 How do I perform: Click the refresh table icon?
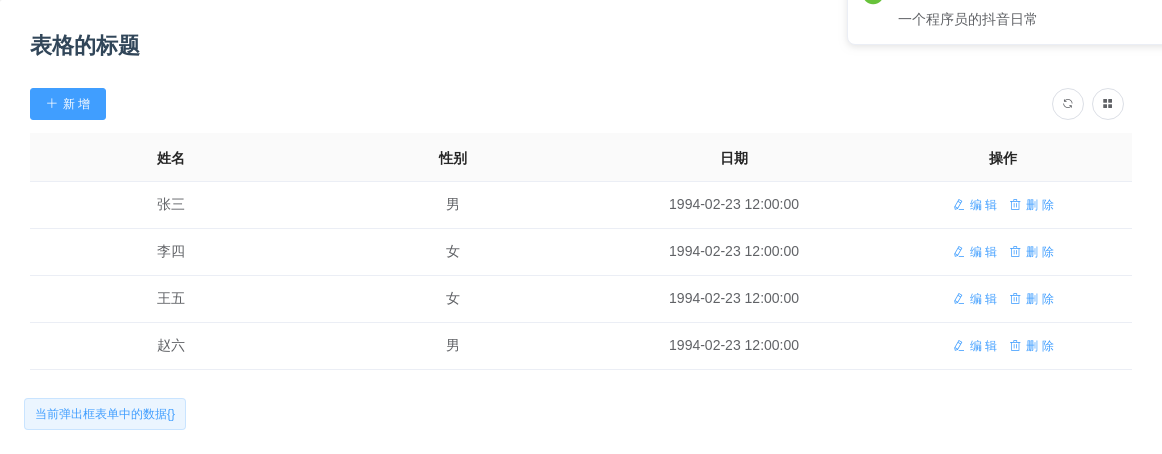(1068, 104)
